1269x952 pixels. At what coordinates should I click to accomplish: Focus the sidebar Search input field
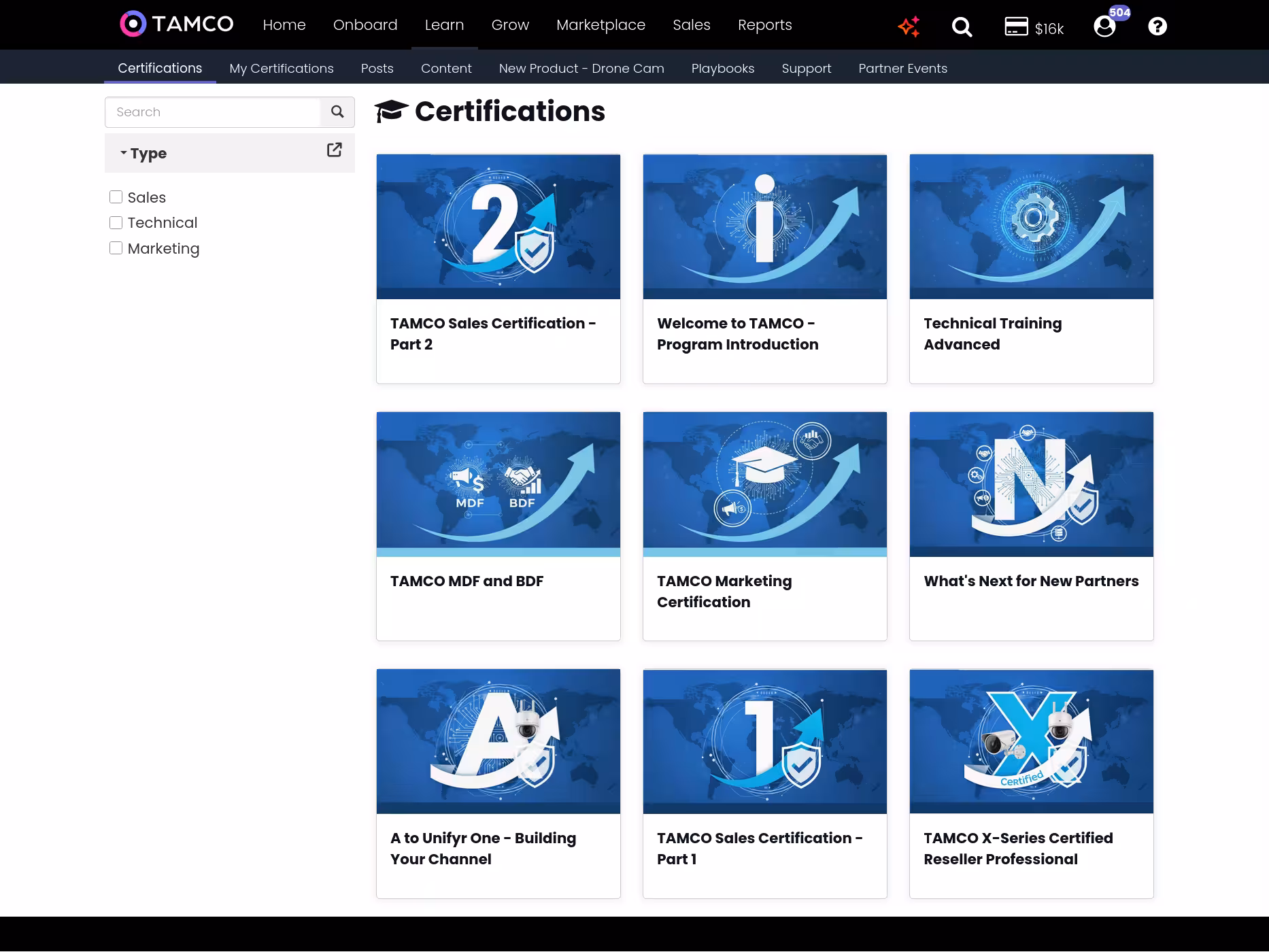point(212,112)
